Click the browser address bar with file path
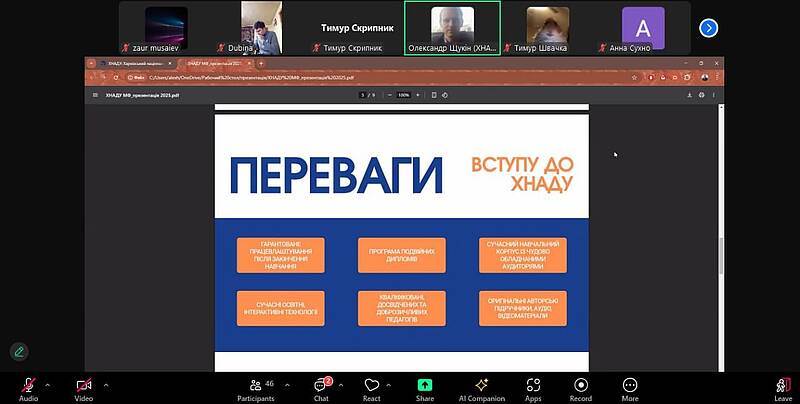The height and width of the screenshot is (404, 800). [378, 78]
